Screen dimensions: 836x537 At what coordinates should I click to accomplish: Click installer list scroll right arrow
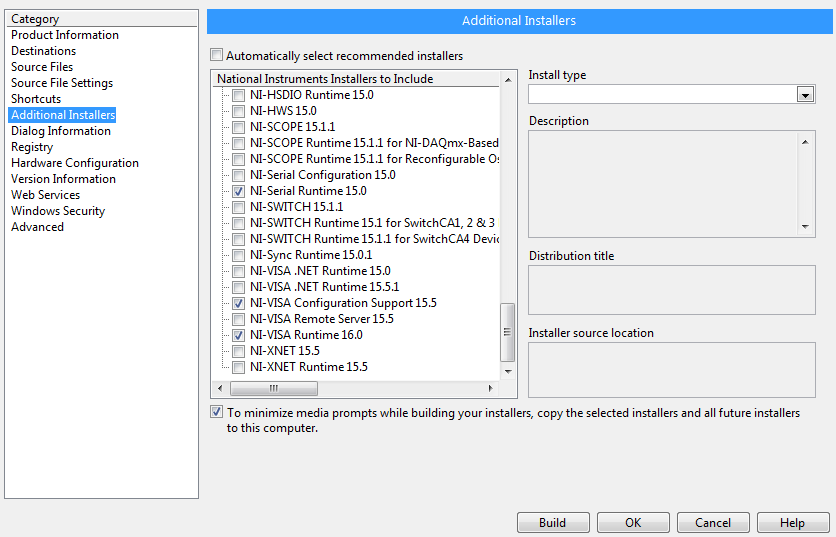pyautogui.click(x=491, y=388)
